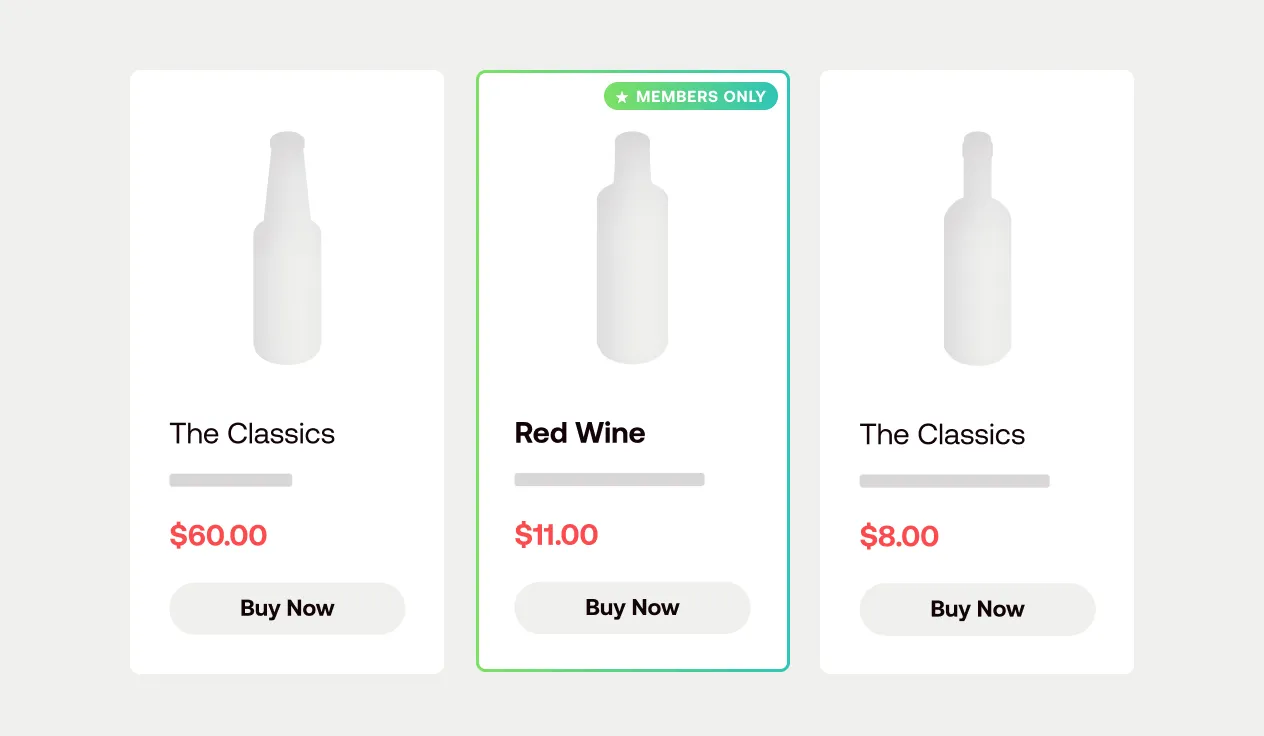Click the star icon in the Members Only badge
This screenshot has height=736, width=1264.
tap(621, 96)
